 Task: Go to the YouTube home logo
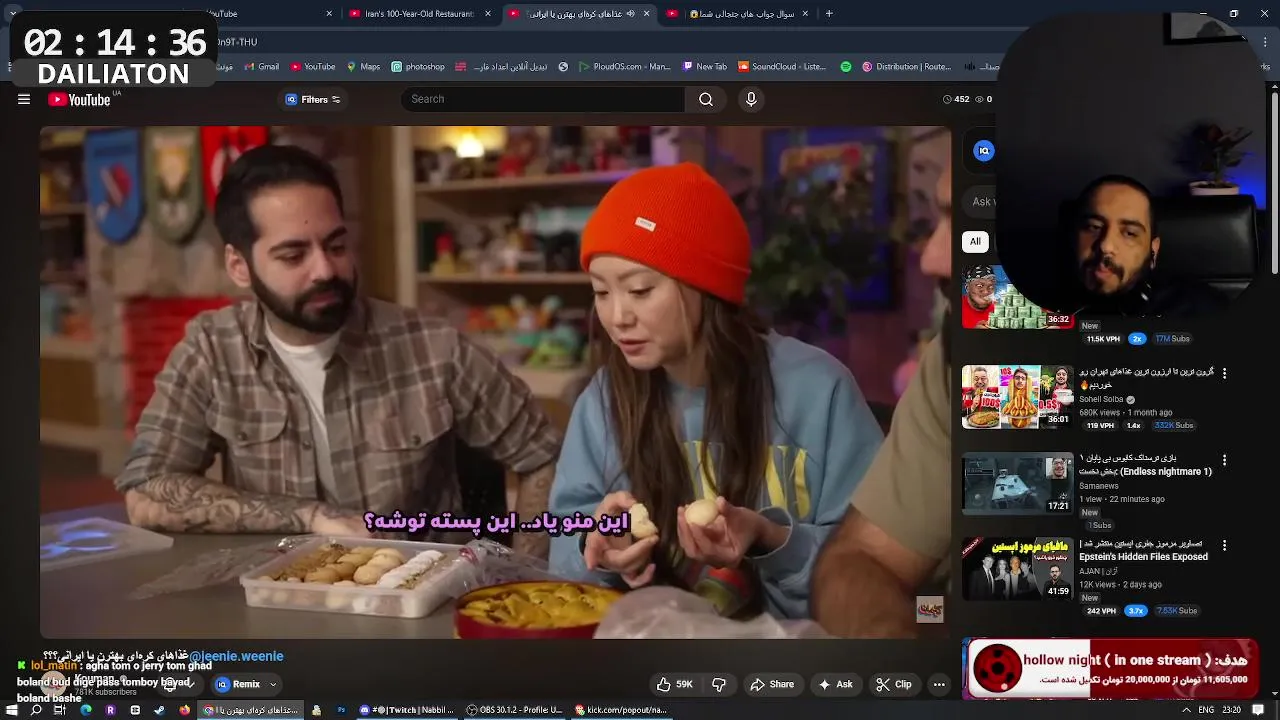pyautogui.click(x=79, y=99)
